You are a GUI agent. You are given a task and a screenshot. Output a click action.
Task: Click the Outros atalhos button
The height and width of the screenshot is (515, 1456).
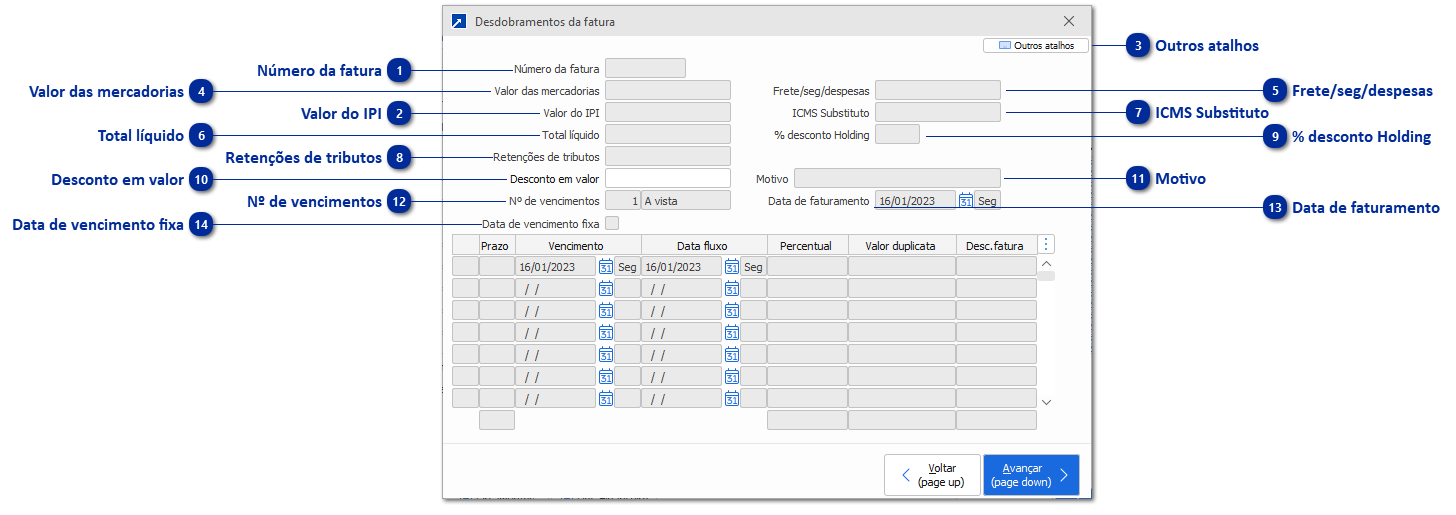(x=1035, y=46)
